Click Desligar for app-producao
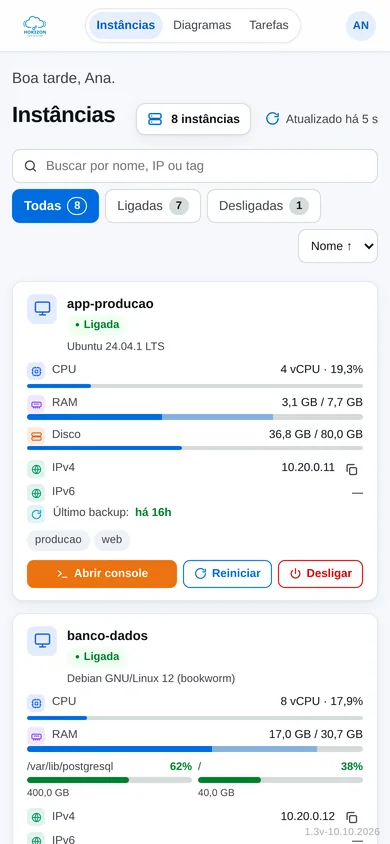Viewport: 390px width, 844px height. [321, 574]
